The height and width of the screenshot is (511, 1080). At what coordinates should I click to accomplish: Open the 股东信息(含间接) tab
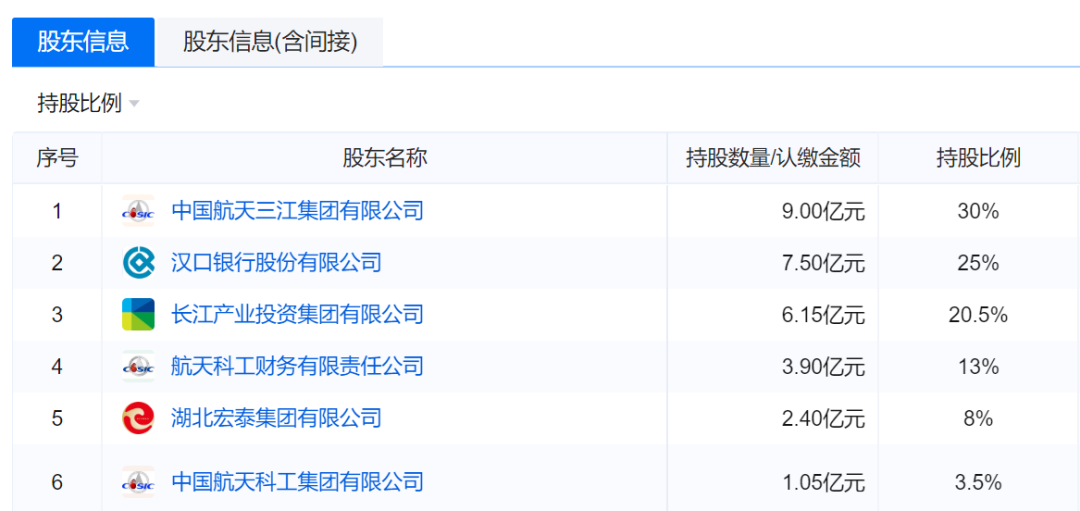pos(269,42)
